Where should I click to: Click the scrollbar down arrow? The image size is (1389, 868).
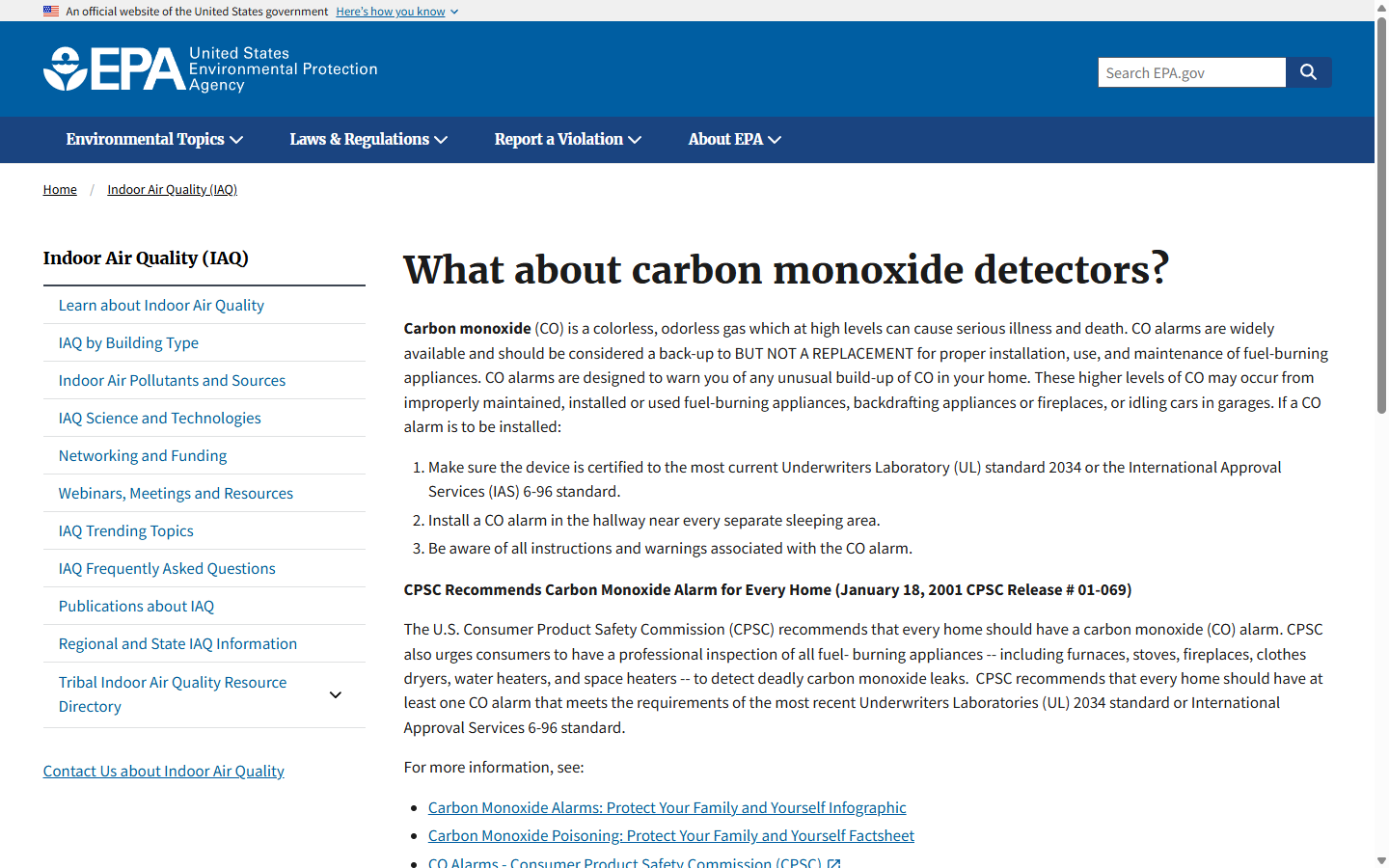tap(1381, 860)
